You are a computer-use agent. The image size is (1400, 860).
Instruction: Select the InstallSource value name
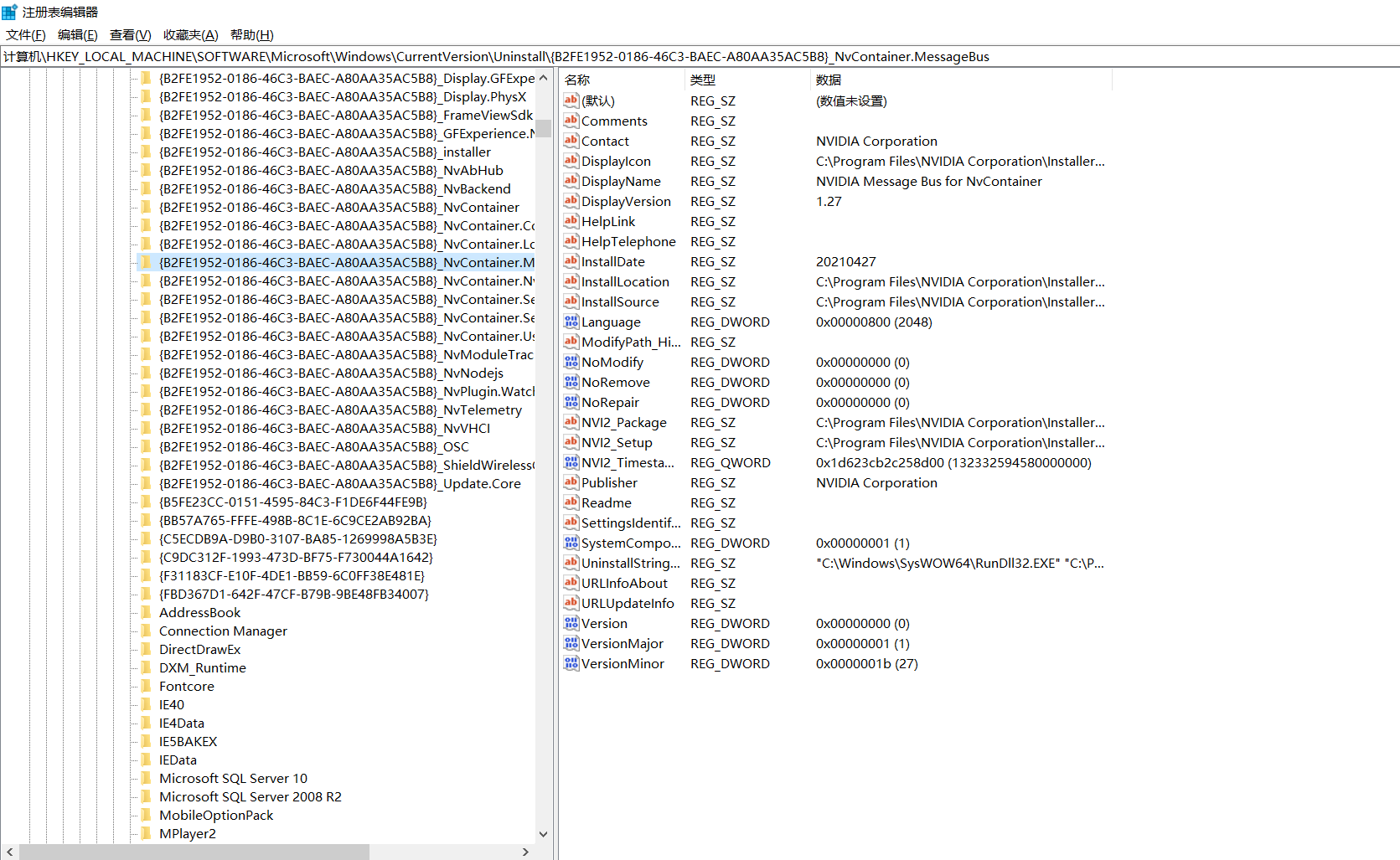tap(620, 301)
